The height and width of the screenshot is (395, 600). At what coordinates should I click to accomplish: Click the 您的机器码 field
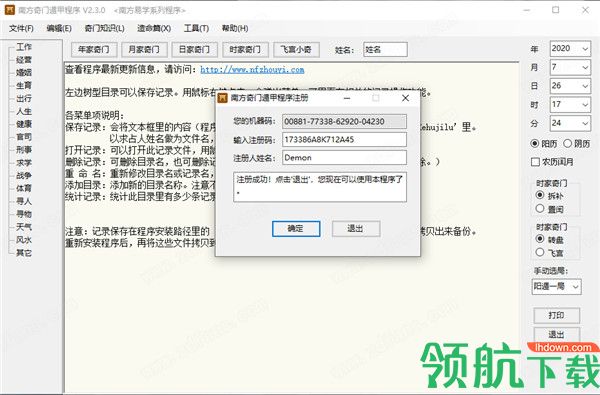click(344, 121)
